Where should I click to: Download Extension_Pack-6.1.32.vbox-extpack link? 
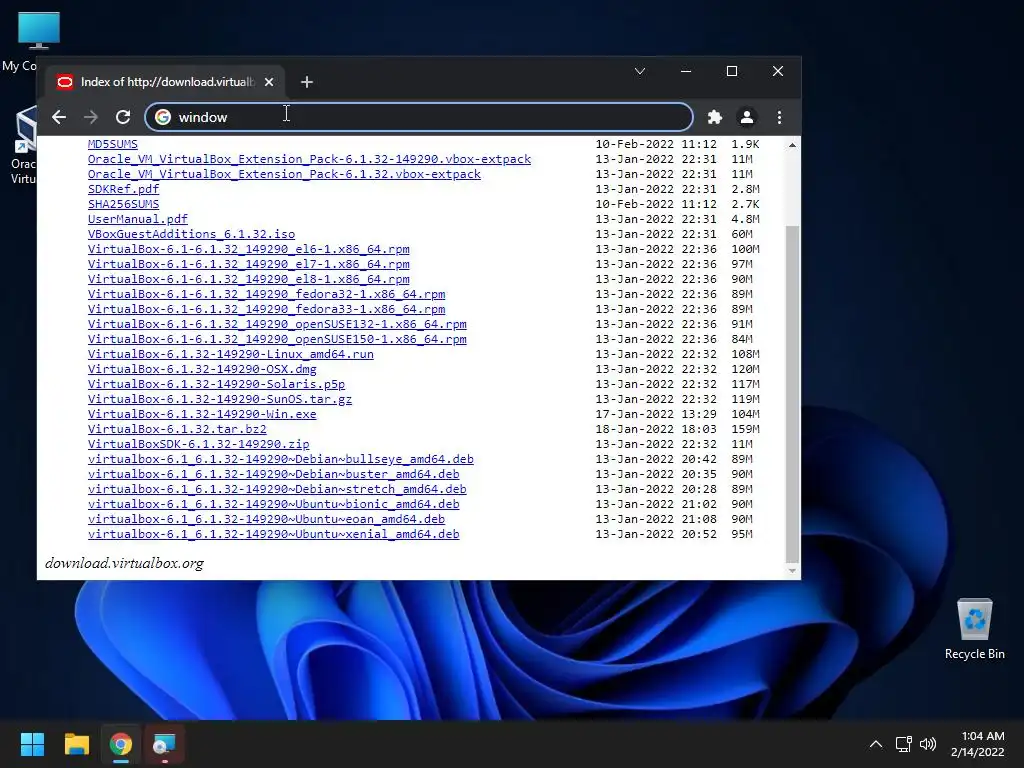tap(284, 174)
